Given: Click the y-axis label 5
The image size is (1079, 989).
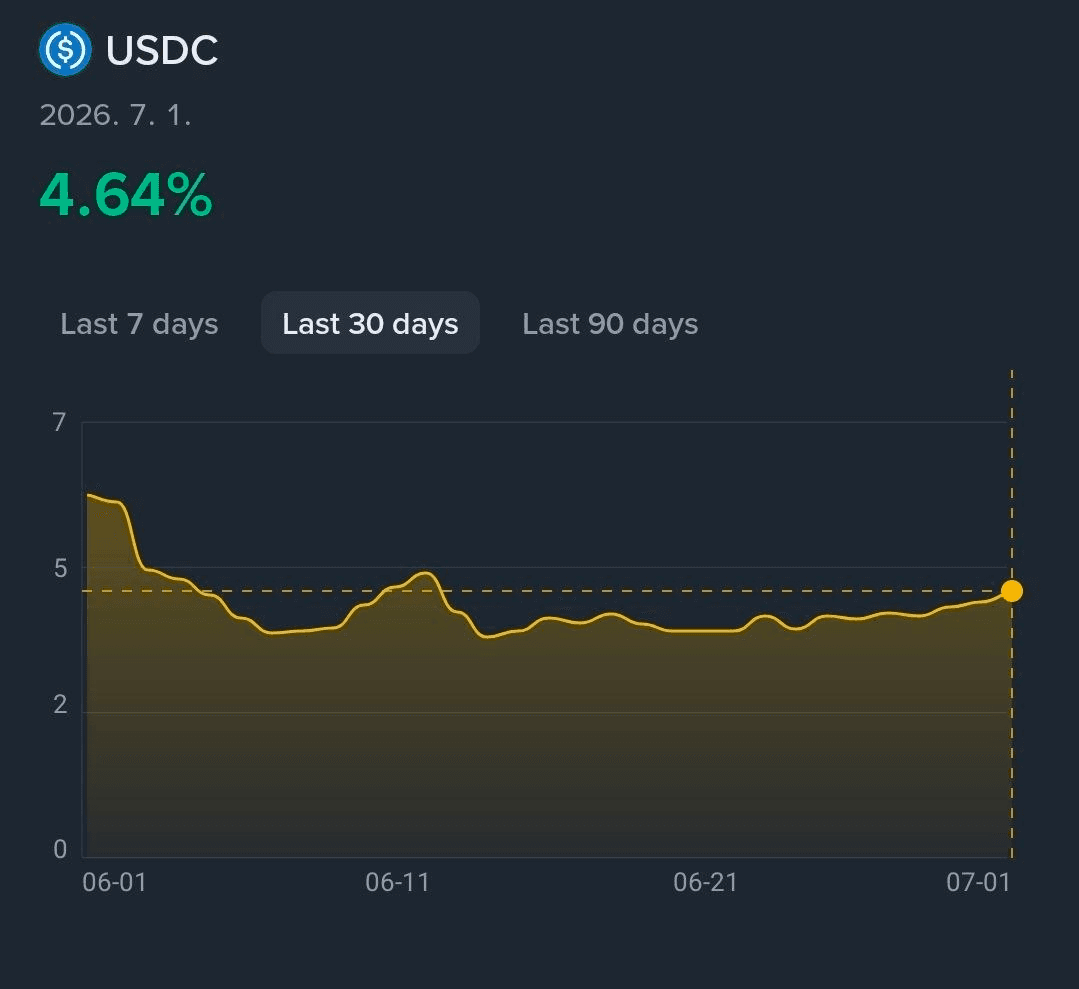Looking at the screenshot, I should (61, 568).
